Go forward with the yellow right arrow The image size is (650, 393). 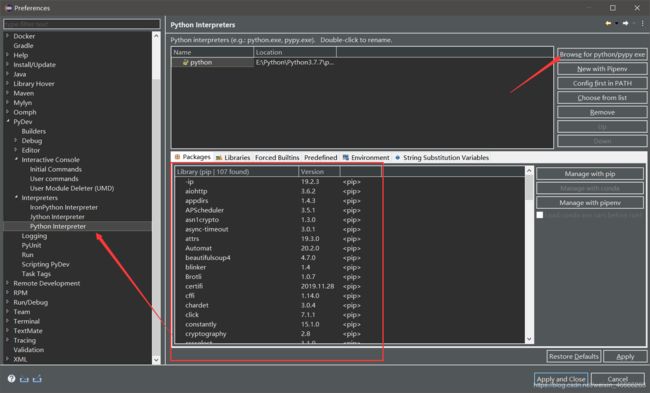[626, 24]
